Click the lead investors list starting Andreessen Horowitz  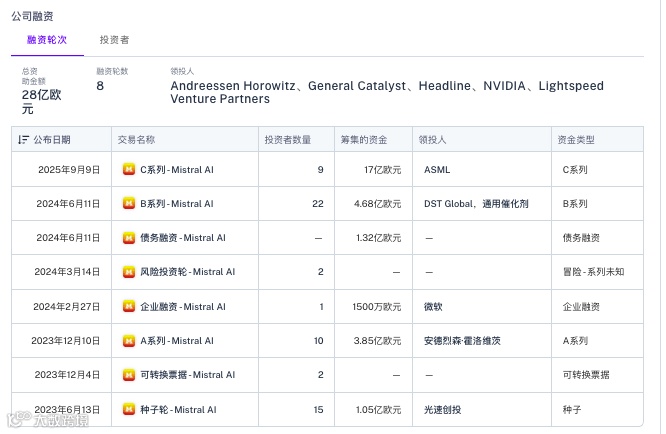[387, 92]
